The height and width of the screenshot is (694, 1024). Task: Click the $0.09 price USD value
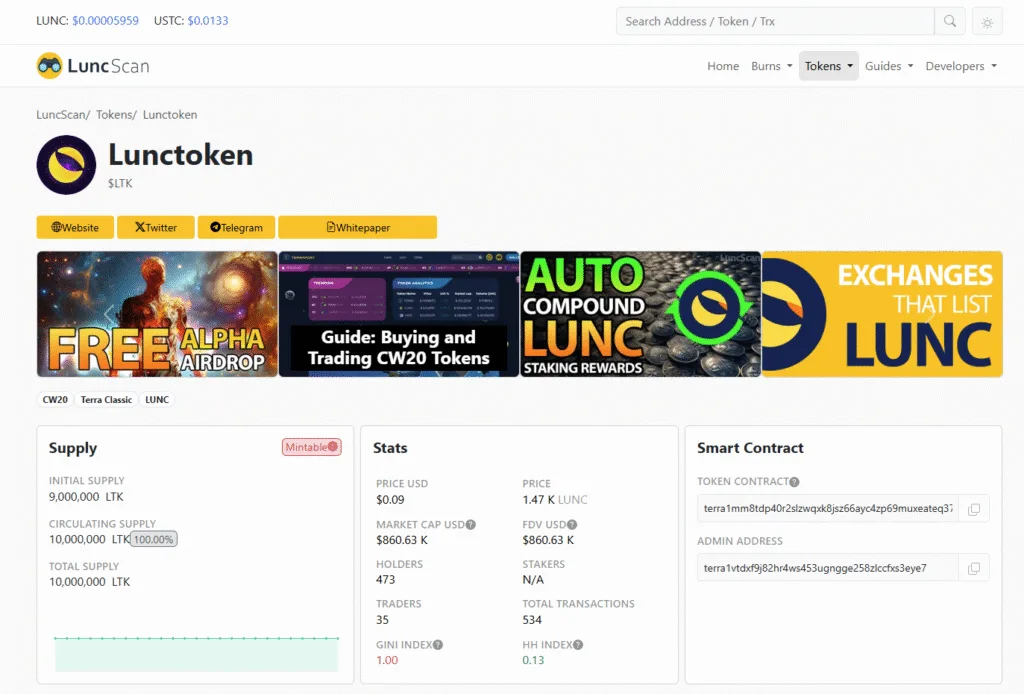click(x=390, y=499)
